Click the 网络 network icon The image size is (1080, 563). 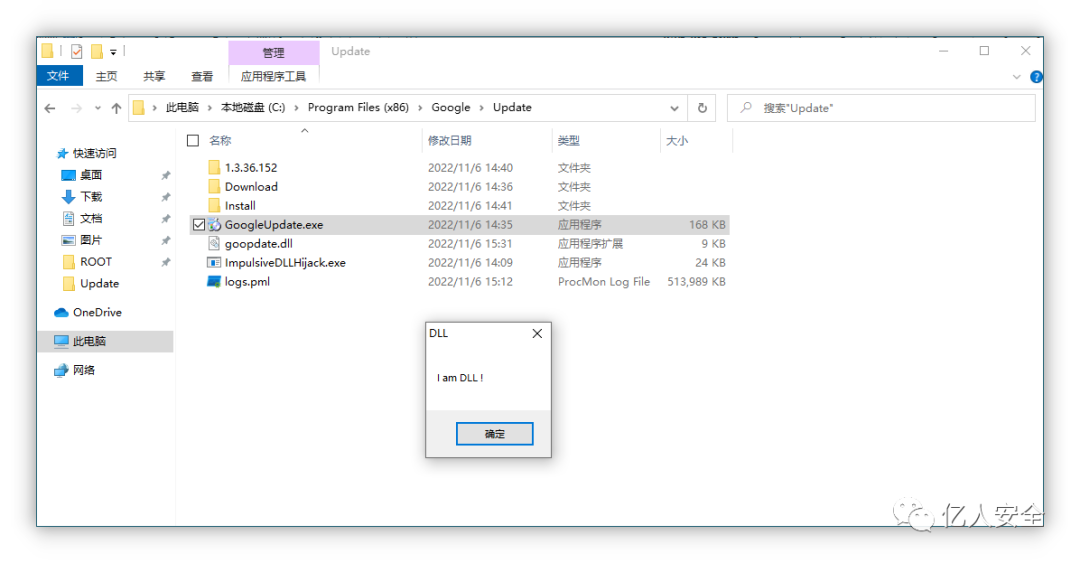[x=61, y=370]
